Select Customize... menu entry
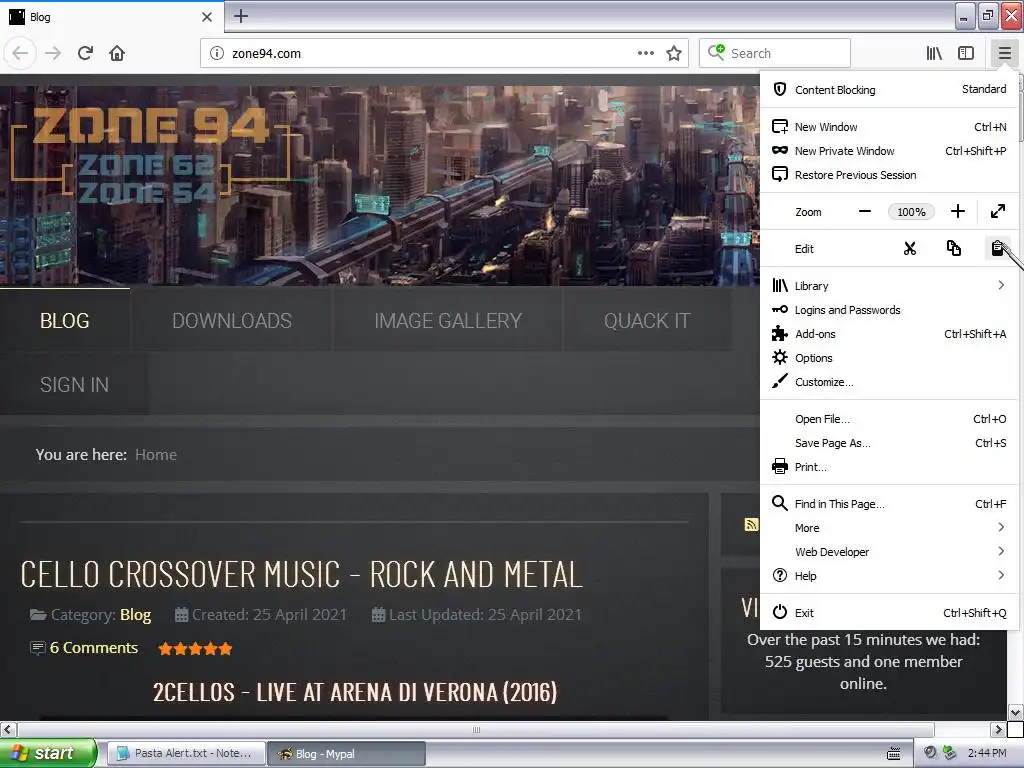The width and height of the screenshot is (1024, 768). point(889,382)
